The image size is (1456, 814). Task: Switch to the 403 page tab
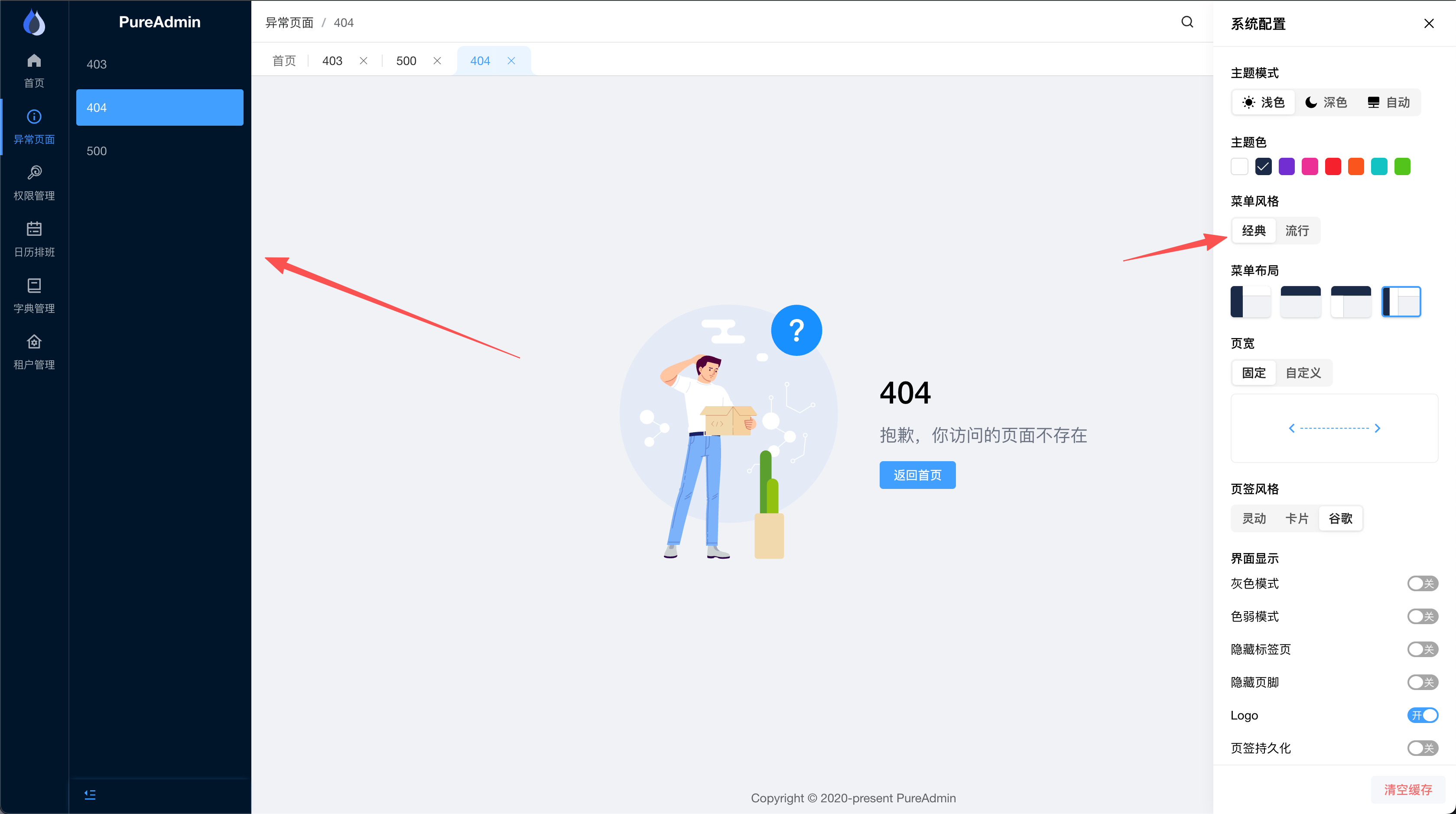point(332,61)
